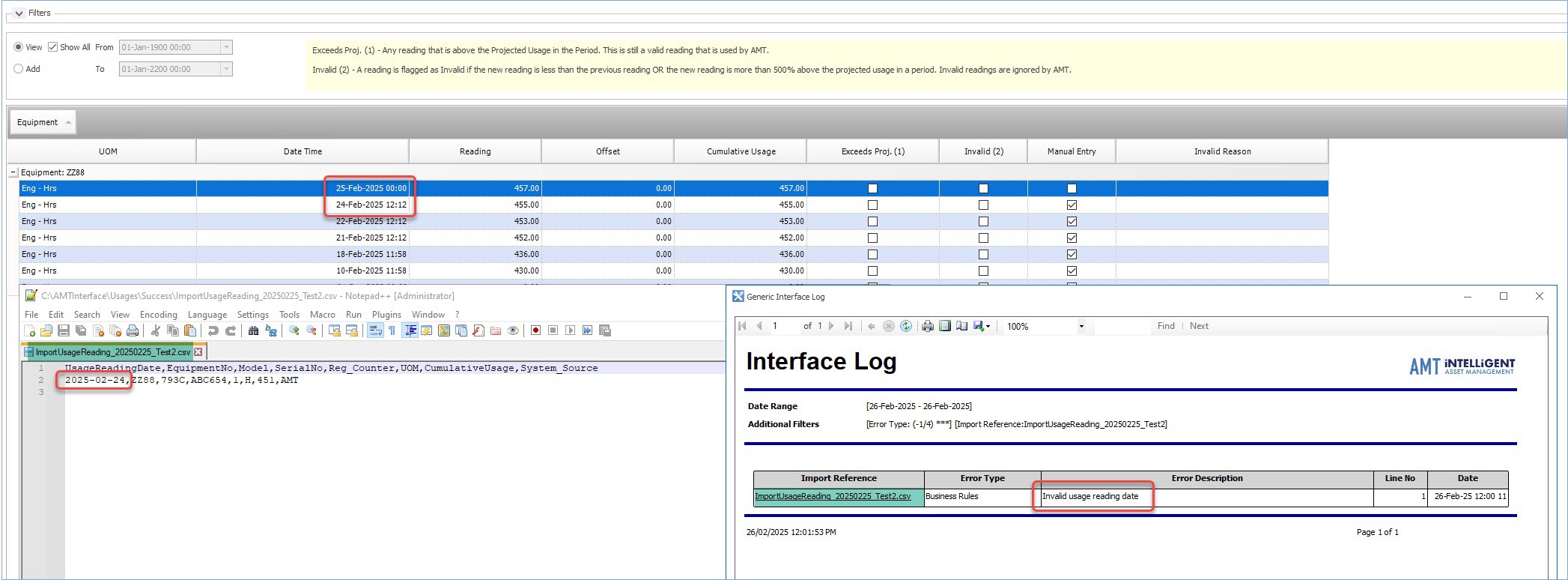Select the View radio button

pos(19,47)
